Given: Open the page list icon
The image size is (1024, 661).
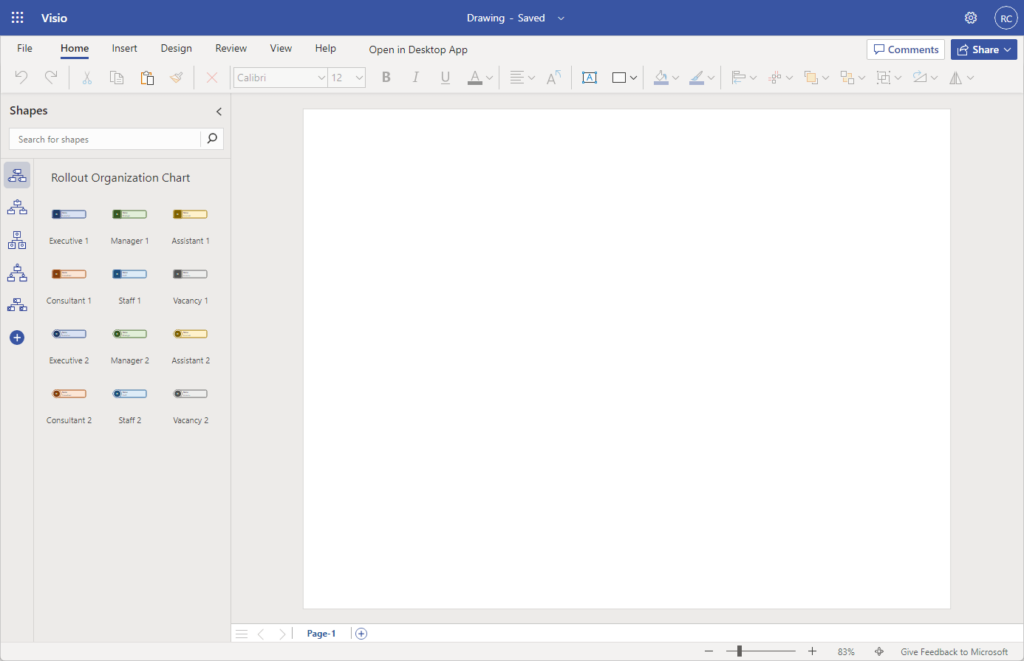Looking at the screenshot, I should click(x=242, y=634).
